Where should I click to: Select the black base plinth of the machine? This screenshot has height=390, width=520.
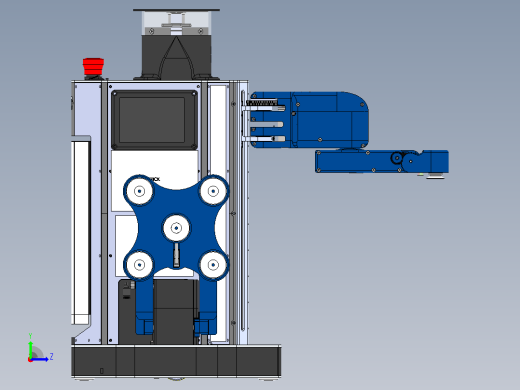tap(176, 362)
